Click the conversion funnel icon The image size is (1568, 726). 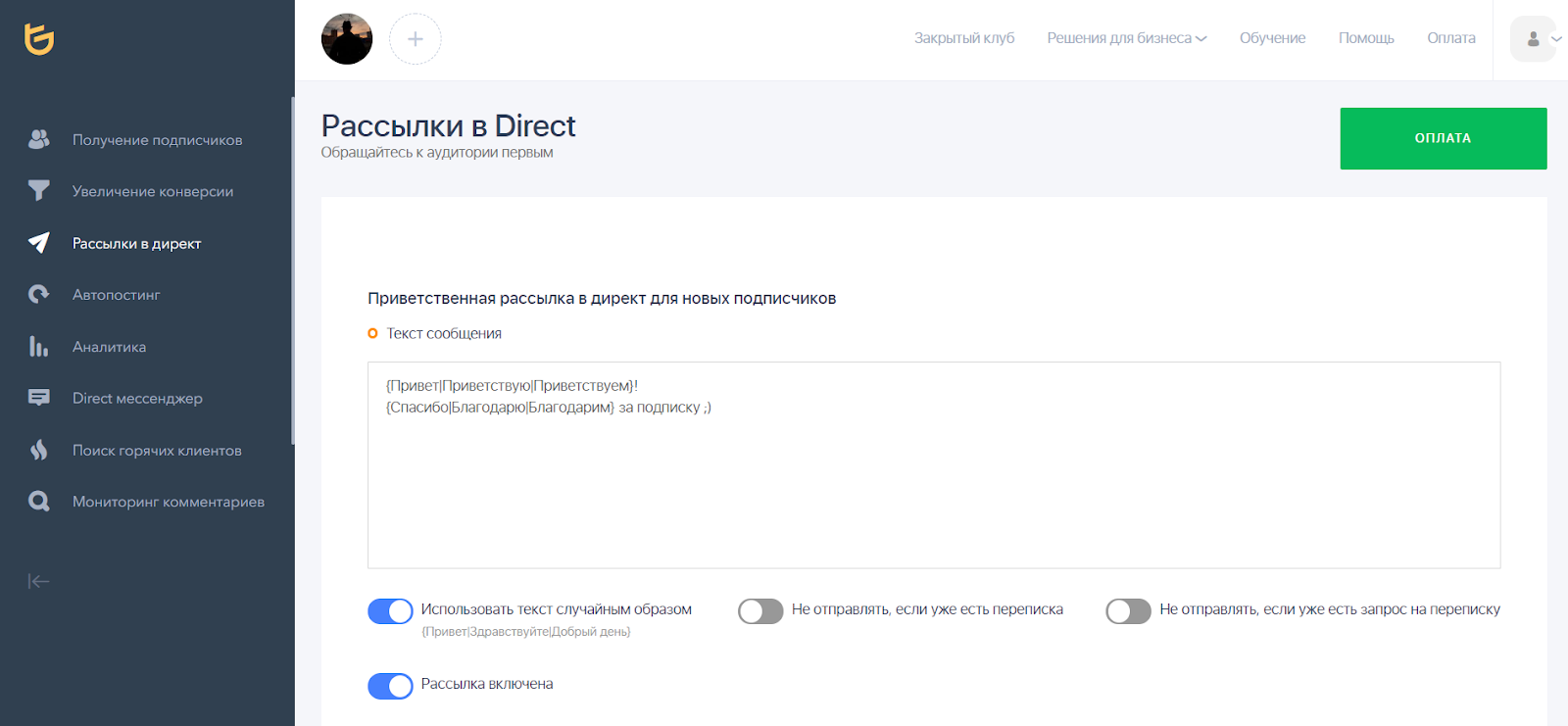[39, 190]
